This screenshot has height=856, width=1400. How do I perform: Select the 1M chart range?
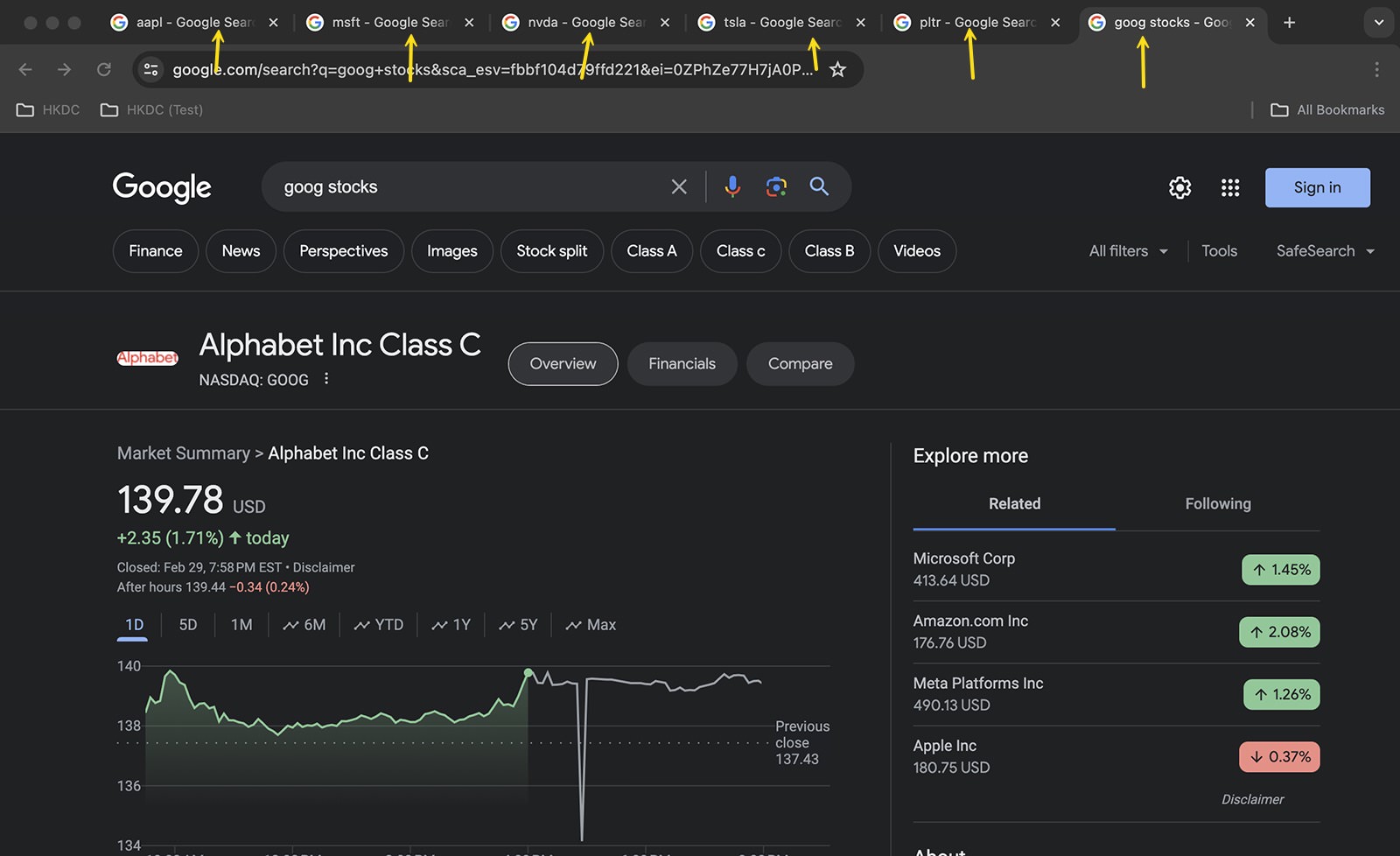coord(241,625)
